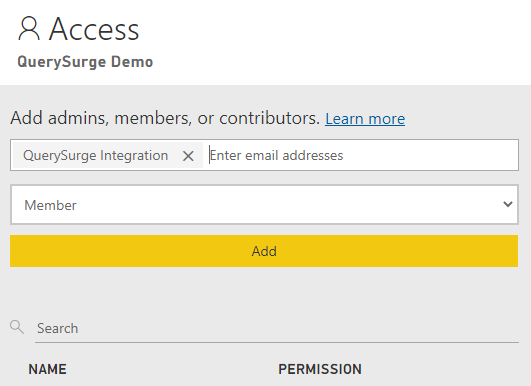Screen dimensions: 531x386
Task: Click the yellow Add button
Action: (264, 251)
